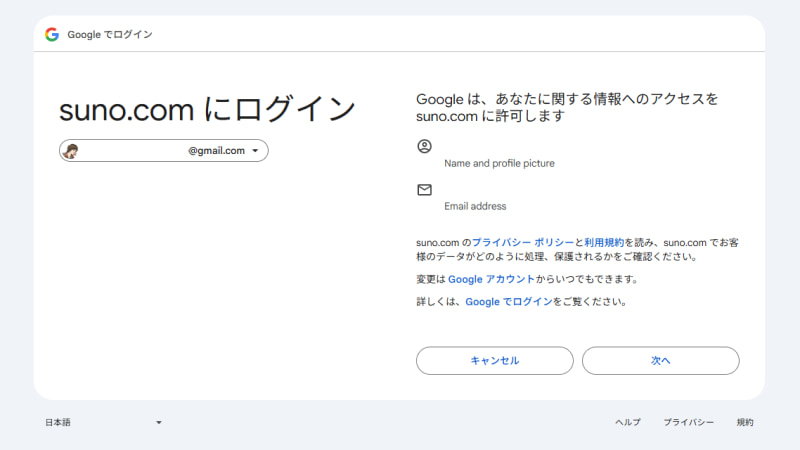Click the arrow beside the 日本語 language selector
Image resolution: width=800 pixels, height=450 pixels.
point(158,422)
